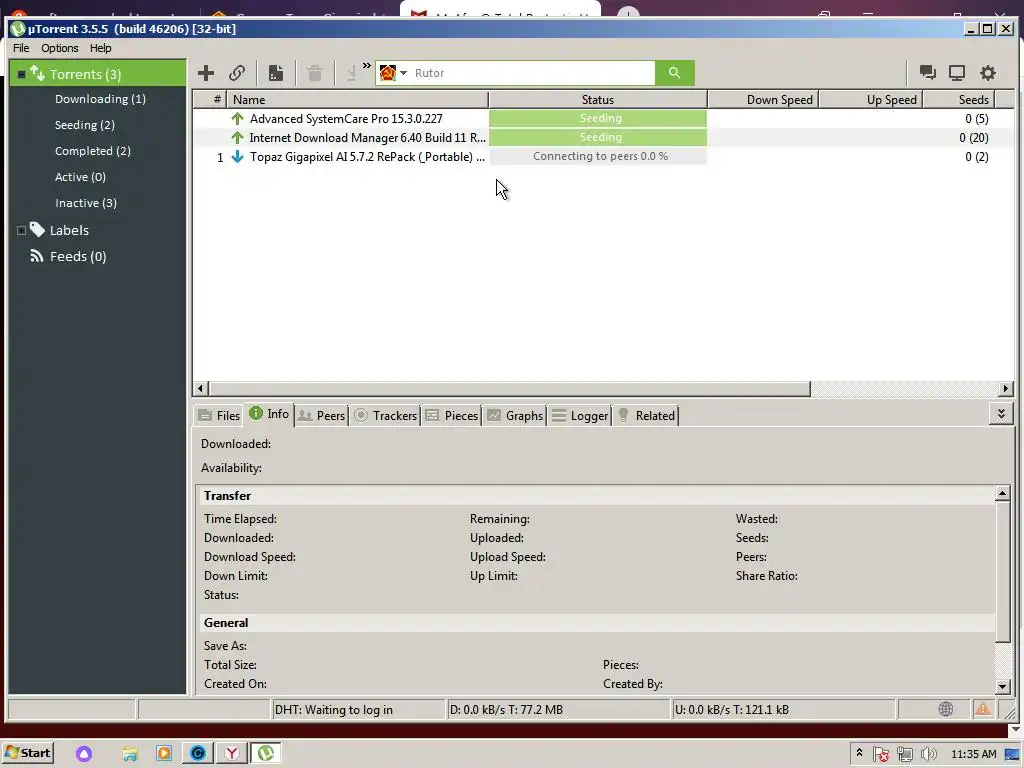Select Inactive (3) category
This screenshot has width=1024, height=768.
point(86,203)
